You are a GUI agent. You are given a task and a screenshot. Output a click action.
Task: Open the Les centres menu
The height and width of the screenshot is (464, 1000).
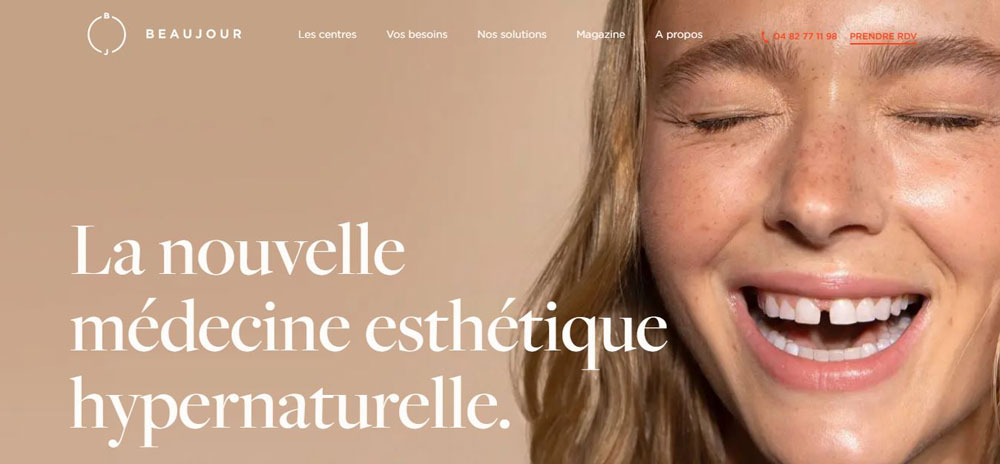327,34
